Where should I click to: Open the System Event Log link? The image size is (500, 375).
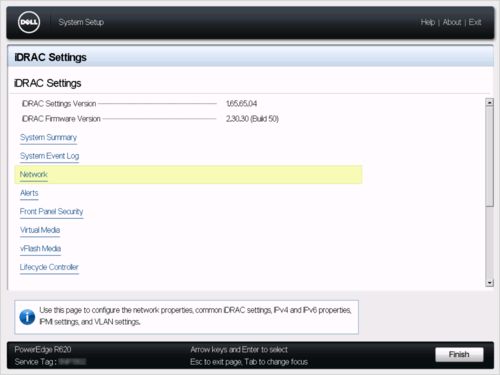[x=49, y=156]
